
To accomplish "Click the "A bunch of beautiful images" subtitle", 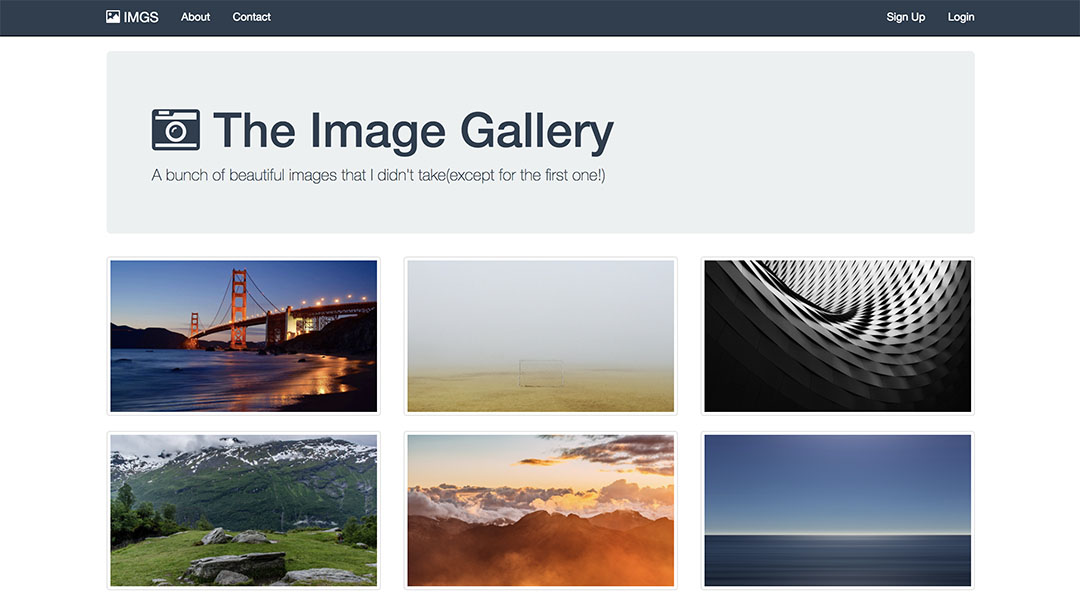I will pos(378,175).
